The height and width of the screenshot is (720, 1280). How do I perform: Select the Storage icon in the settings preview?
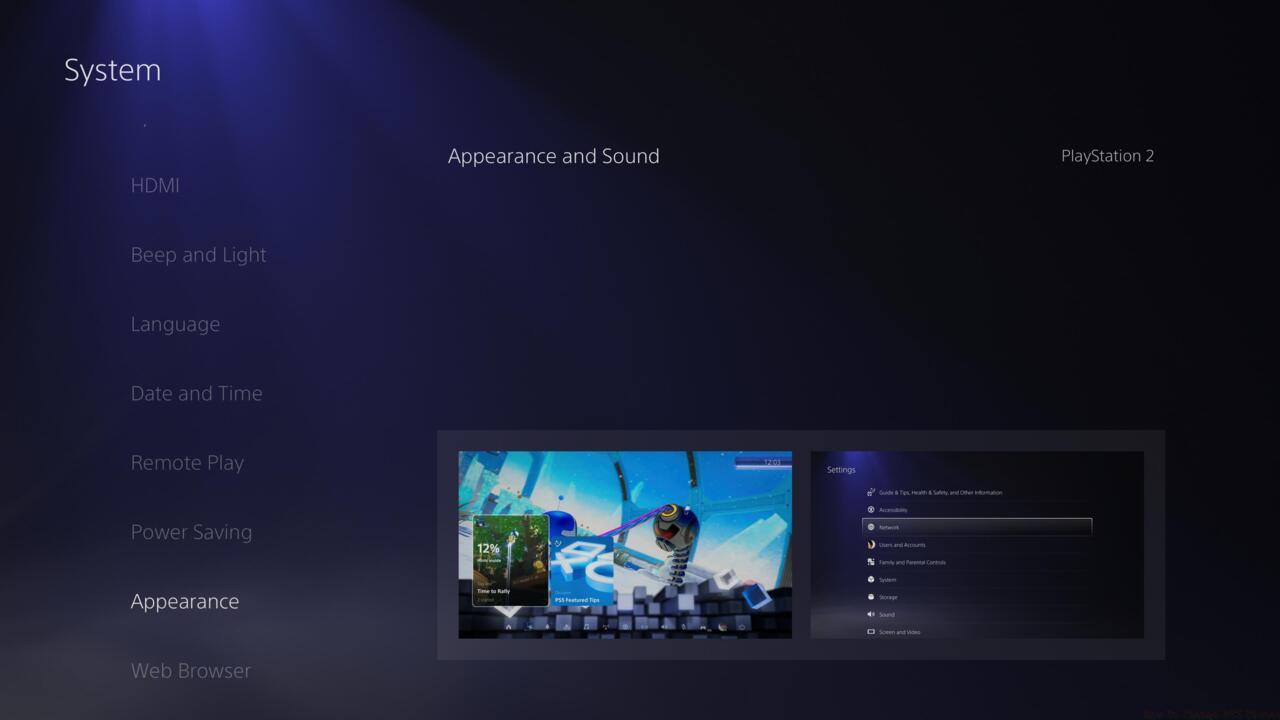coord(870,597)
